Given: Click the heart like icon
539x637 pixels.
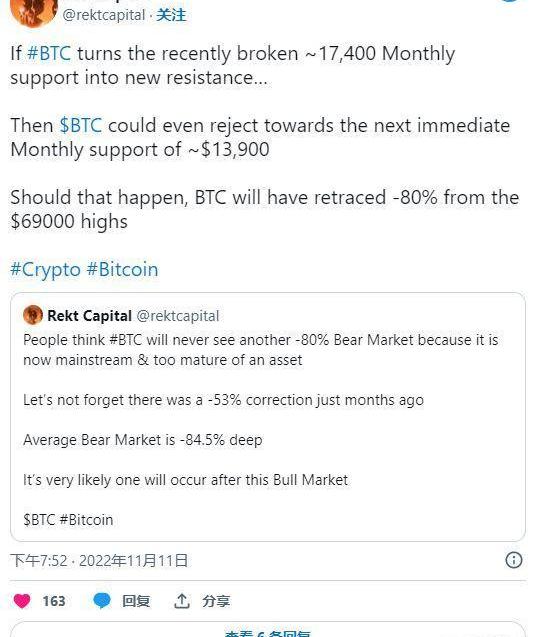Looking at the screenshot, I should (22, 600).
